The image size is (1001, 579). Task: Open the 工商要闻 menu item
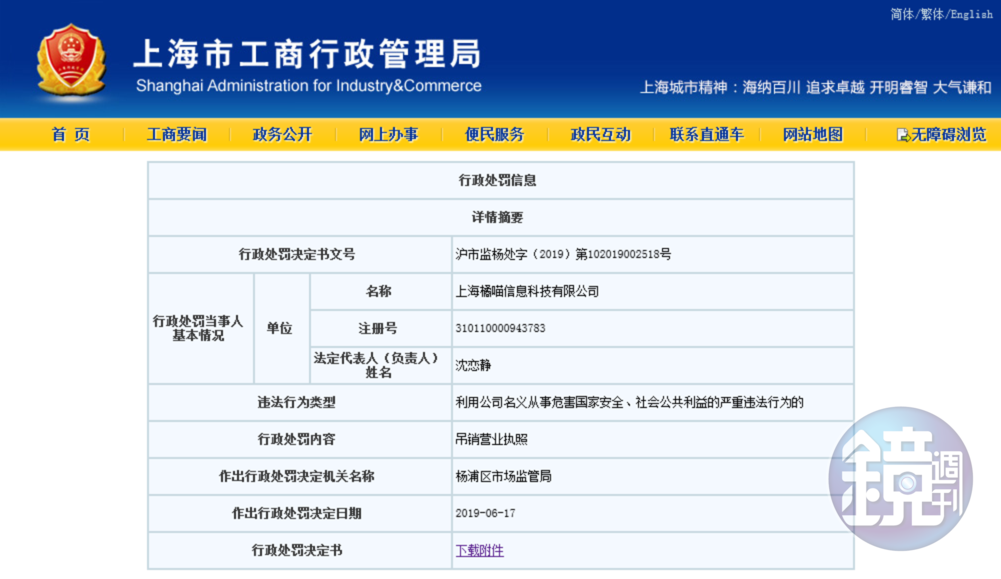177,135
